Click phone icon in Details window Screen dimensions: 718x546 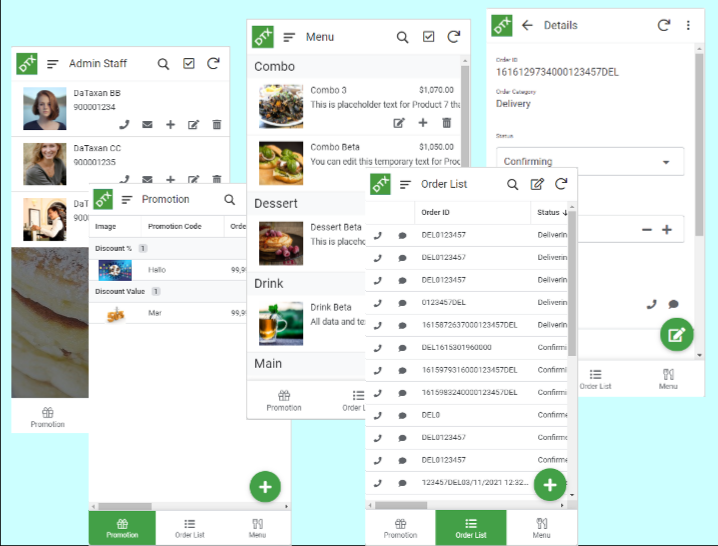point(651,304)
